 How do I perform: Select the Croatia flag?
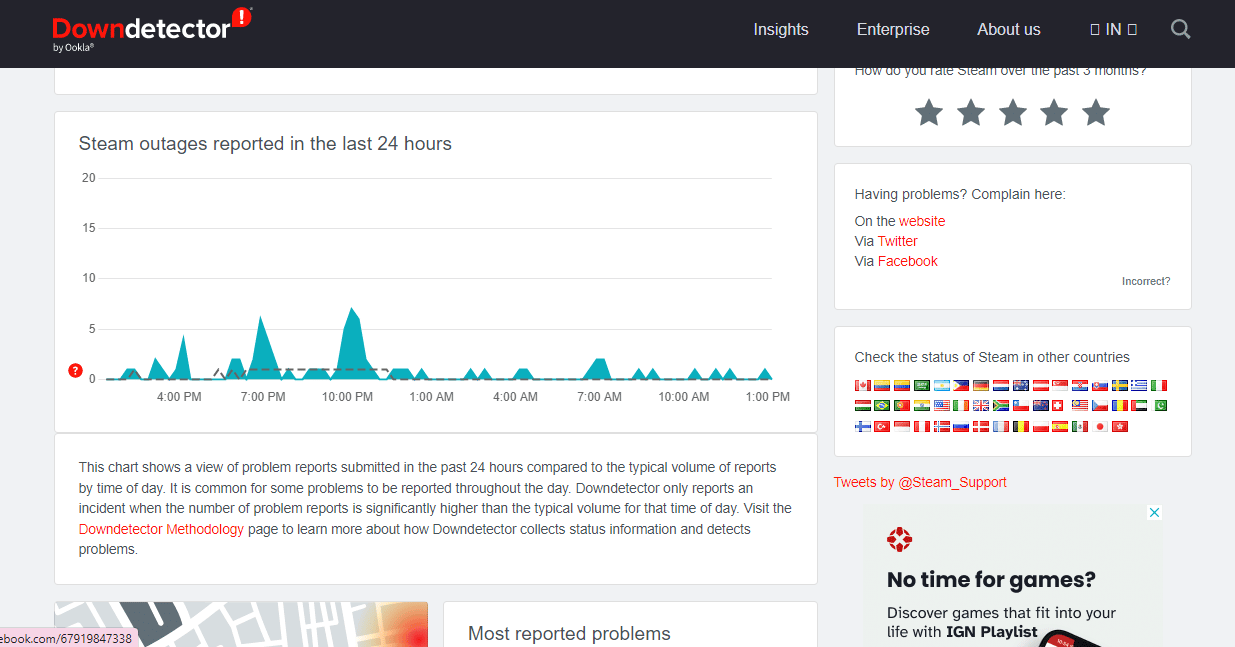pyautogui.click(x=1080, y=385)
